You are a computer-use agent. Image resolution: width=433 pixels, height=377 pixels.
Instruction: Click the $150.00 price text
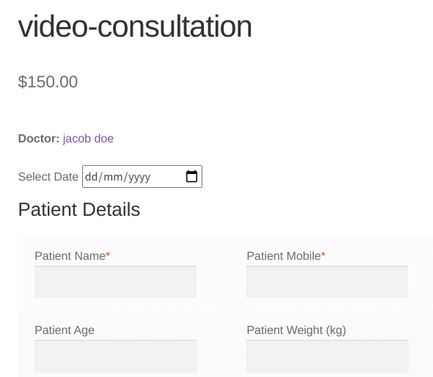48,82
